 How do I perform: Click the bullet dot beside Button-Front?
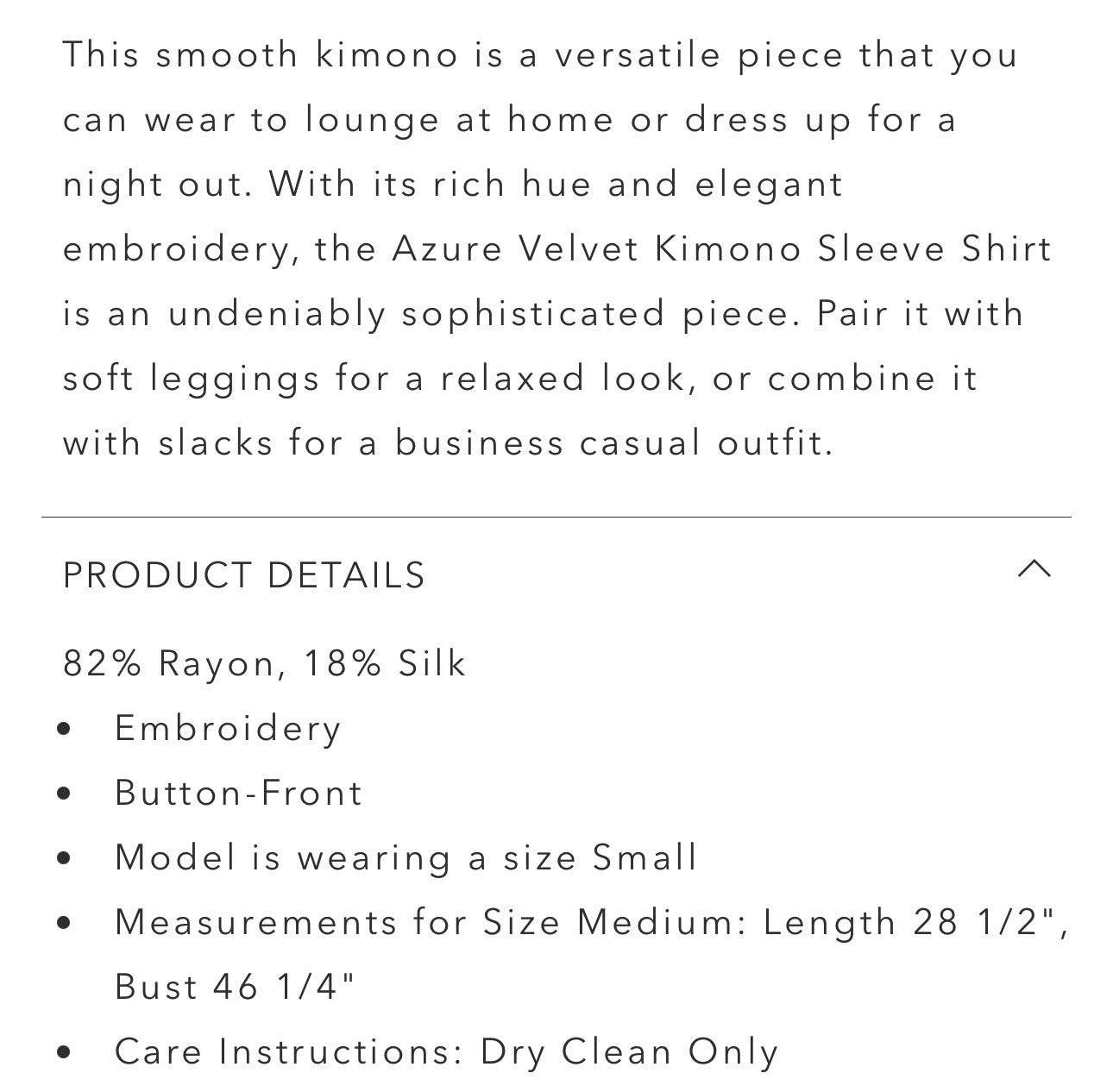[x=64, y=794]
